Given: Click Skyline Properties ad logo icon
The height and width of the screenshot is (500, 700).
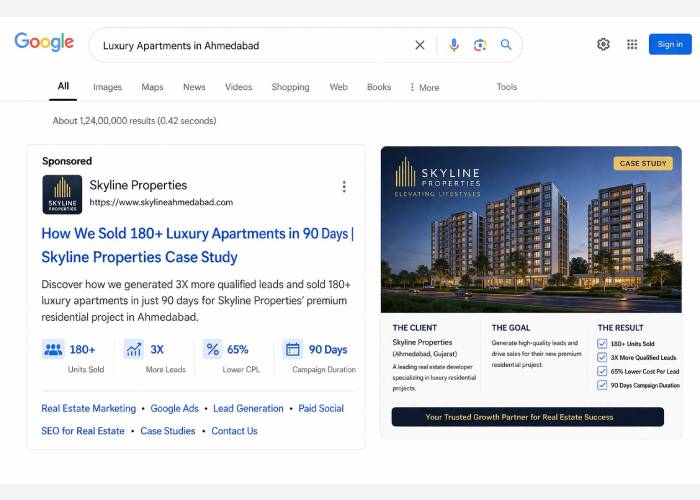Looking at the screenshot, I should point(62,194).
